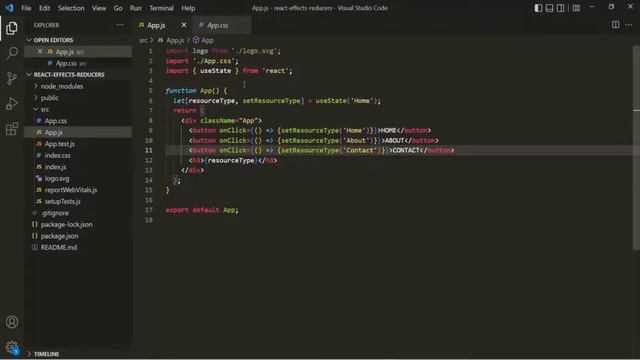Open the Selection menu
The width and height of the screenshot is (640, 360).
tap(71, 8)
